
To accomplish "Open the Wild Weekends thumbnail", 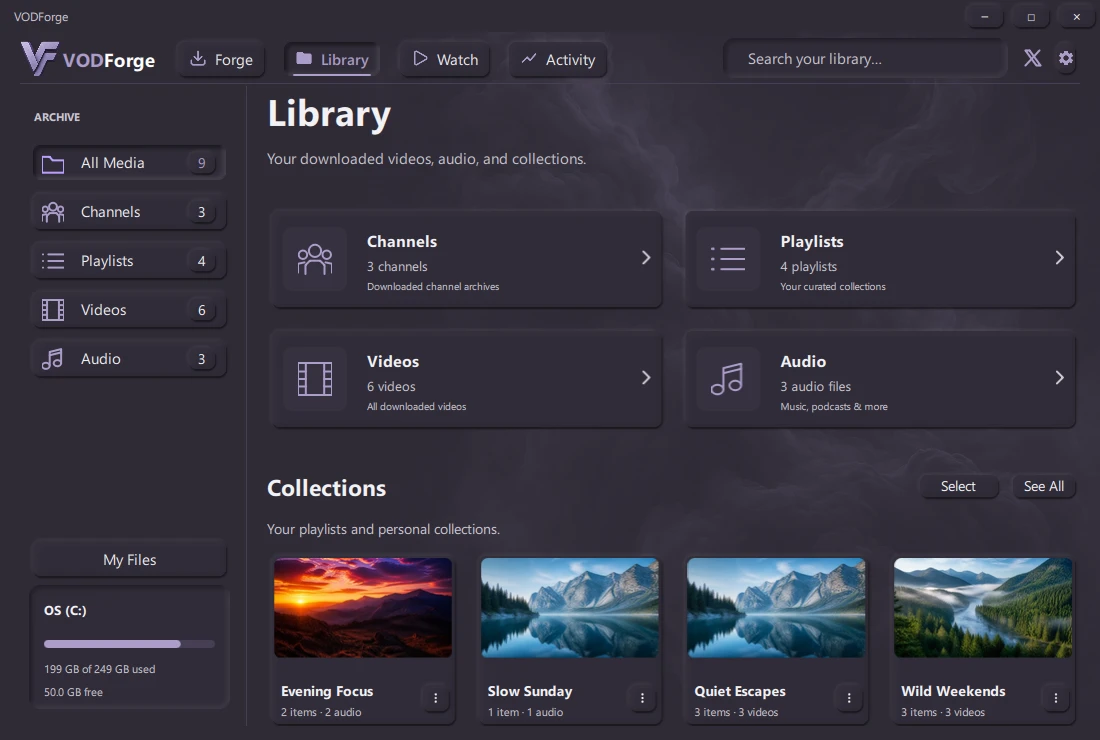I will point(983,607).
